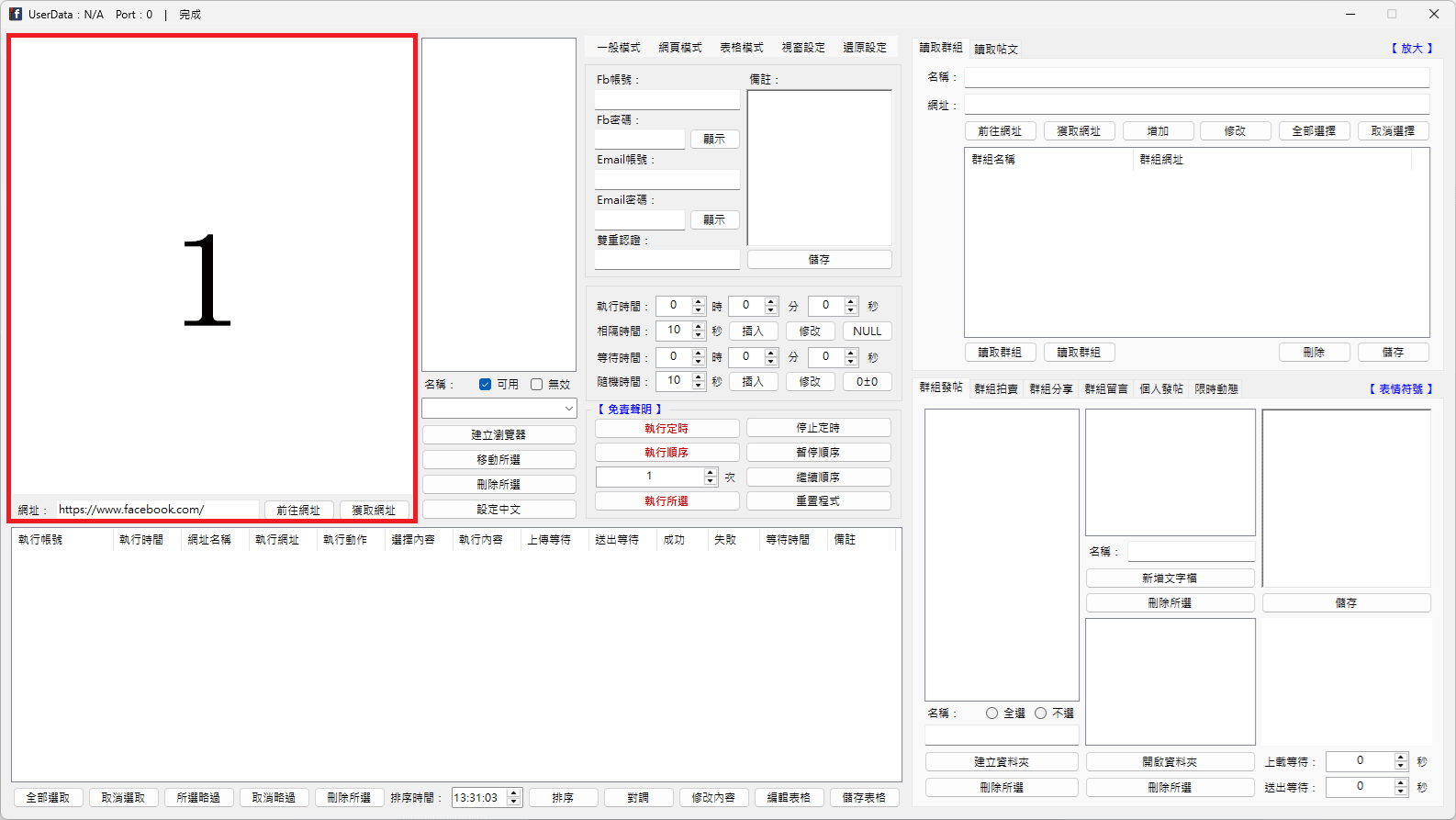Open the 還原設定 tab

pos(865,48)
